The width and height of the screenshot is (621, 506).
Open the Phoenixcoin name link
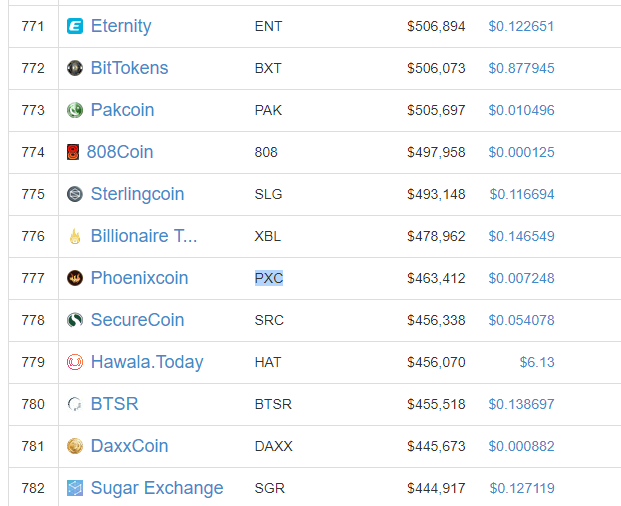[x=139, y=278]
